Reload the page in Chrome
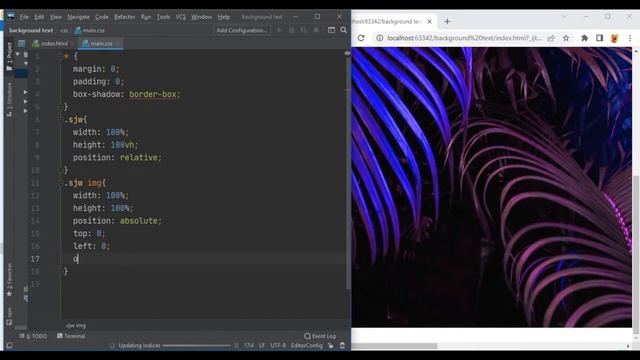This screenshot has width=640, height=360. tap(361, 38)
